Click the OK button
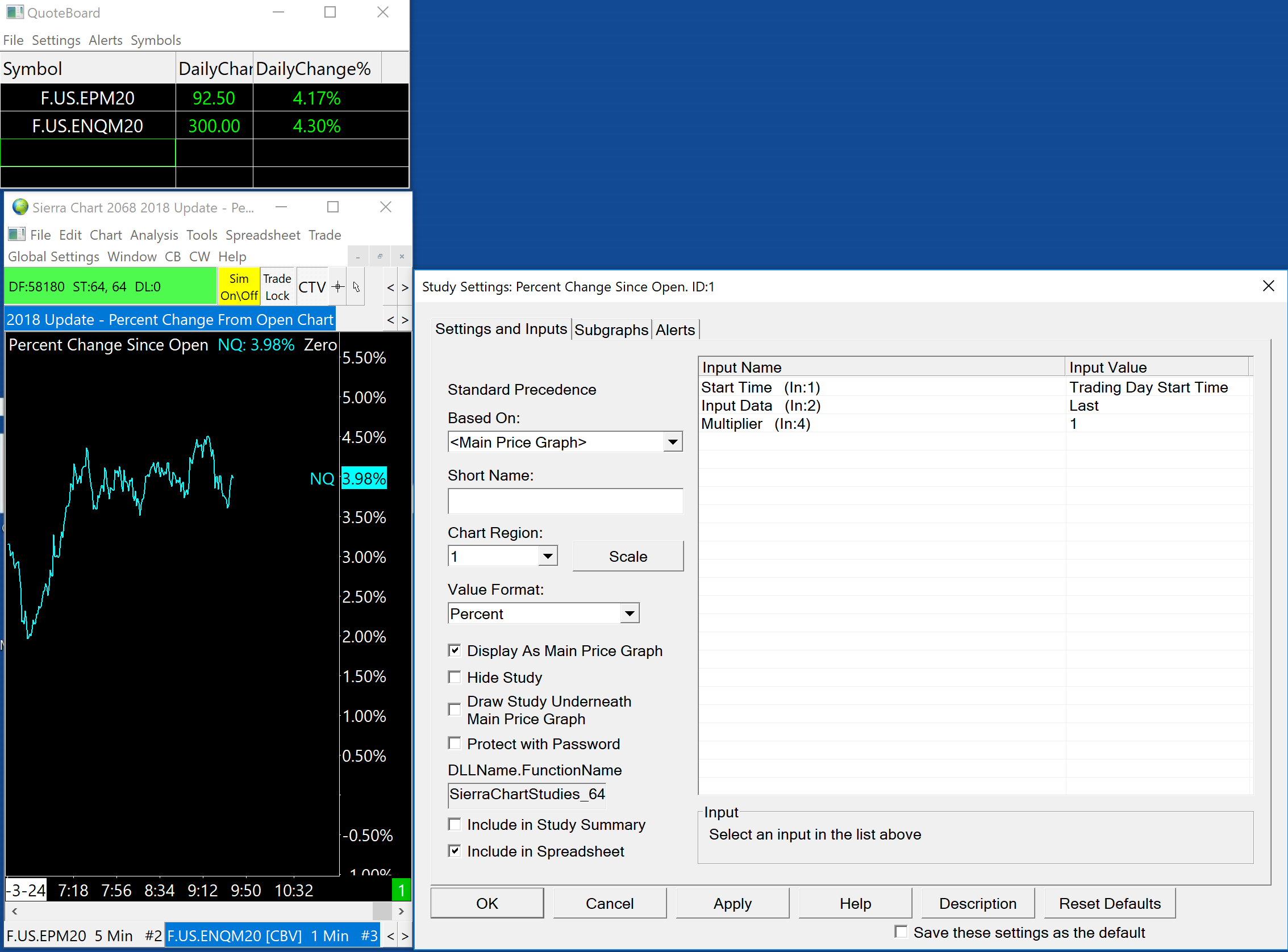The image size is (1288, 952). coord(487,903)
